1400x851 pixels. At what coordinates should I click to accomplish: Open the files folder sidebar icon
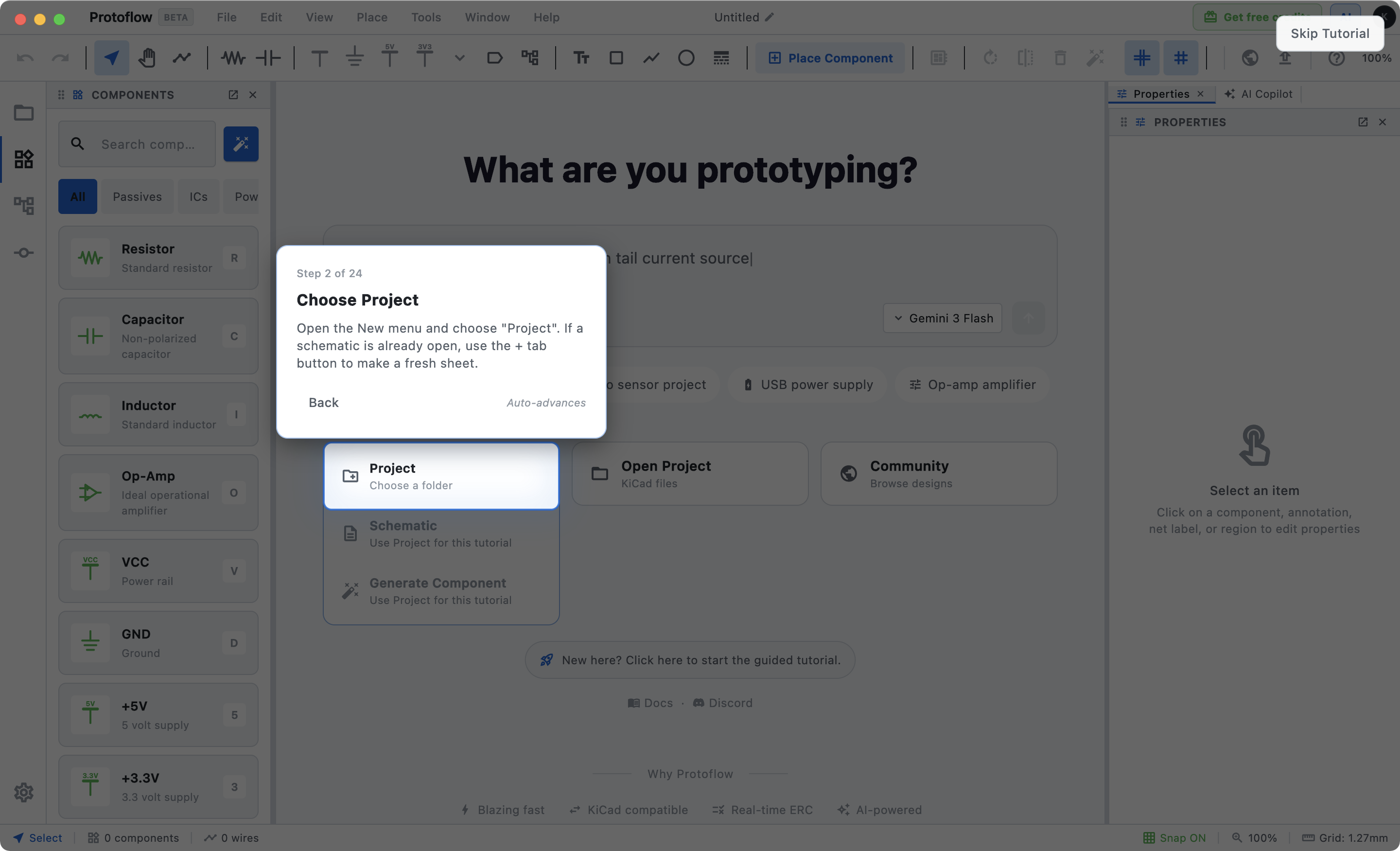[x=24, y=112]
